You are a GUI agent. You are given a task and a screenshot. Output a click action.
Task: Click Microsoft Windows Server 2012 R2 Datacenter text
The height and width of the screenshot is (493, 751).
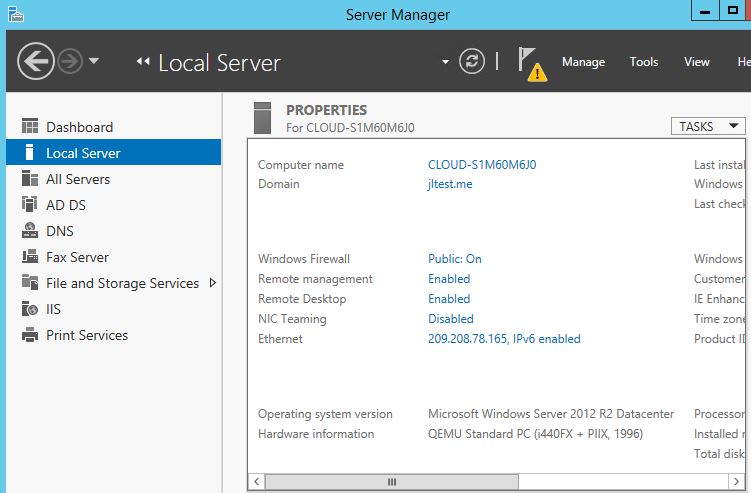(x=551, y=414)
